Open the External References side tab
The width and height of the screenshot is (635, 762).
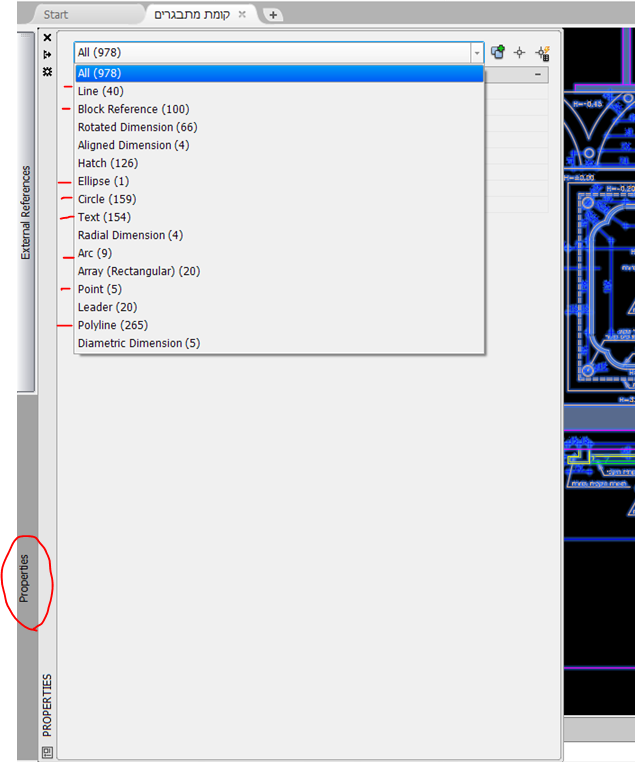tap(26, 212)
